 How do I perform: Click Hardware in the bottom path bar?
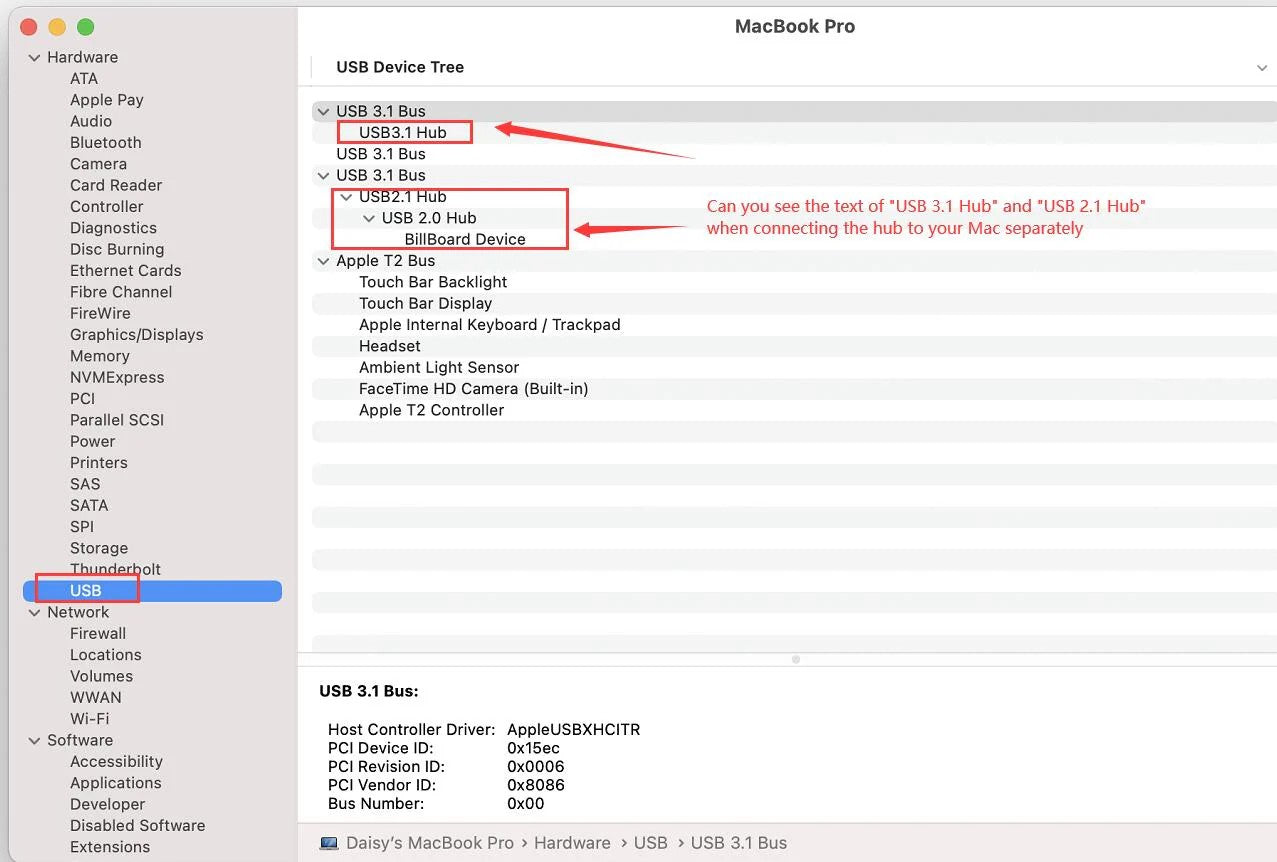pyautogui.click(x=572, y=843)
